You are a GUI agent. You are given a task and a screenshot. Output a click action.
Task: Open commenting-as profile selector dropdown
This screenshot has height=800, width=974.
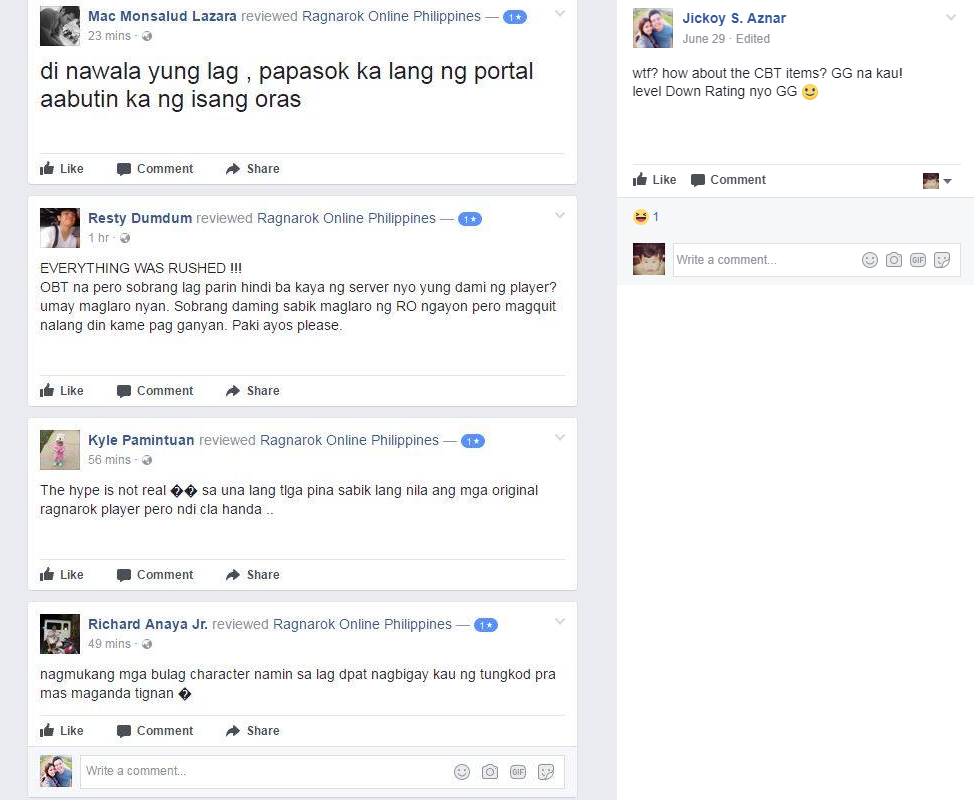(x=937, y=181)
